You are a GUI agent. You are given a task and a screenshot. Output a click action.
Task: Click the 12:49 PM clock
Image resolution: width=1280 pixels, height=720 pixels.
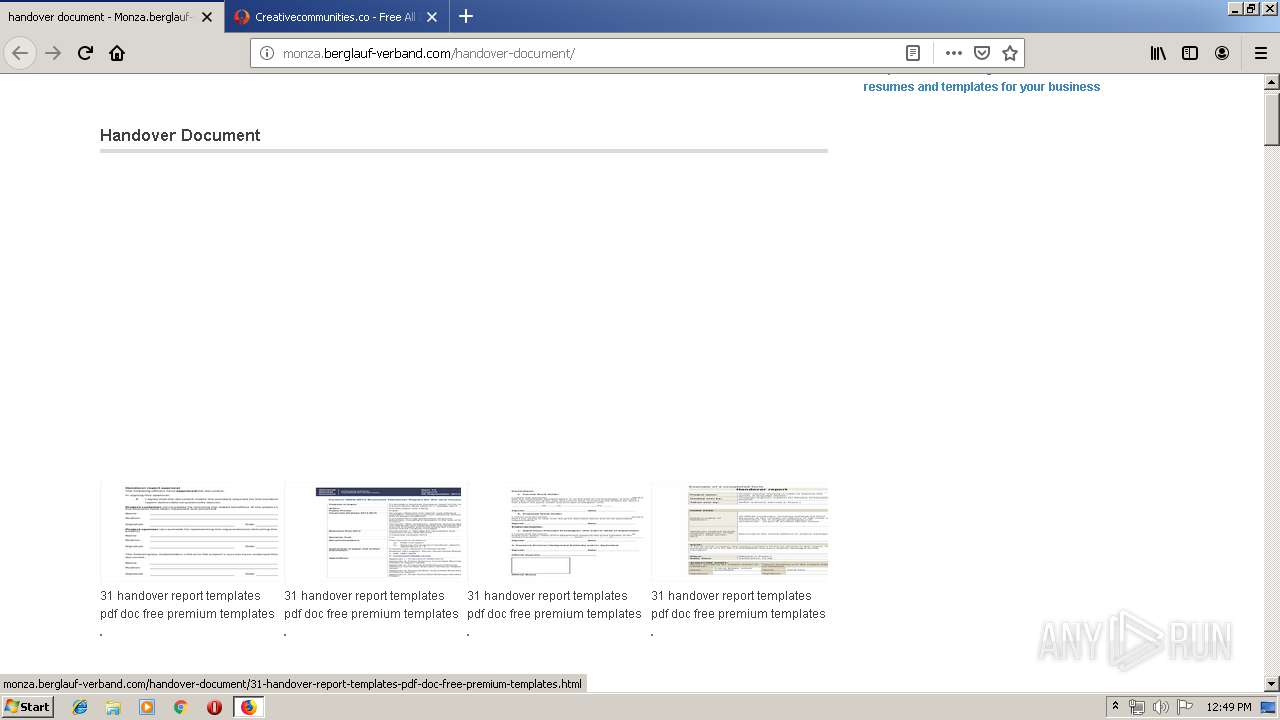click(x=1229, y=707)
